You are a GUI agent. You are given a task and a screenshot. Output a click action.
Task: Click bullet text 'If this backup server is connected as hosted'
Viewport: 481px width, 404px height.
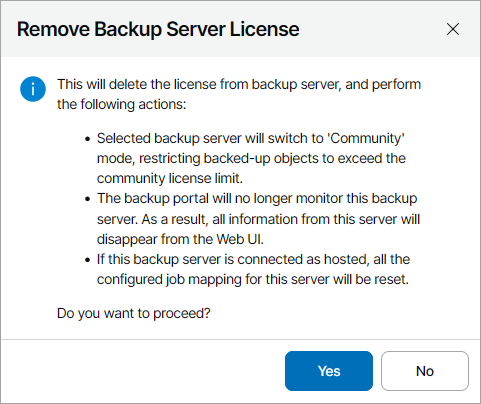pos(253,269)
